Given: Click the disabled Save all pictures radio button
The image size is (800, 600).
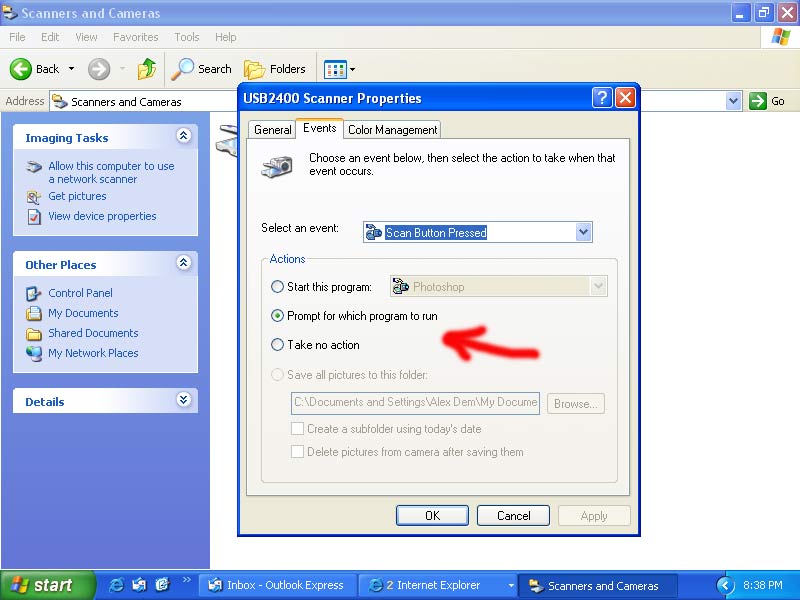Looking at the screenshot, I should (x=277, y=375).
